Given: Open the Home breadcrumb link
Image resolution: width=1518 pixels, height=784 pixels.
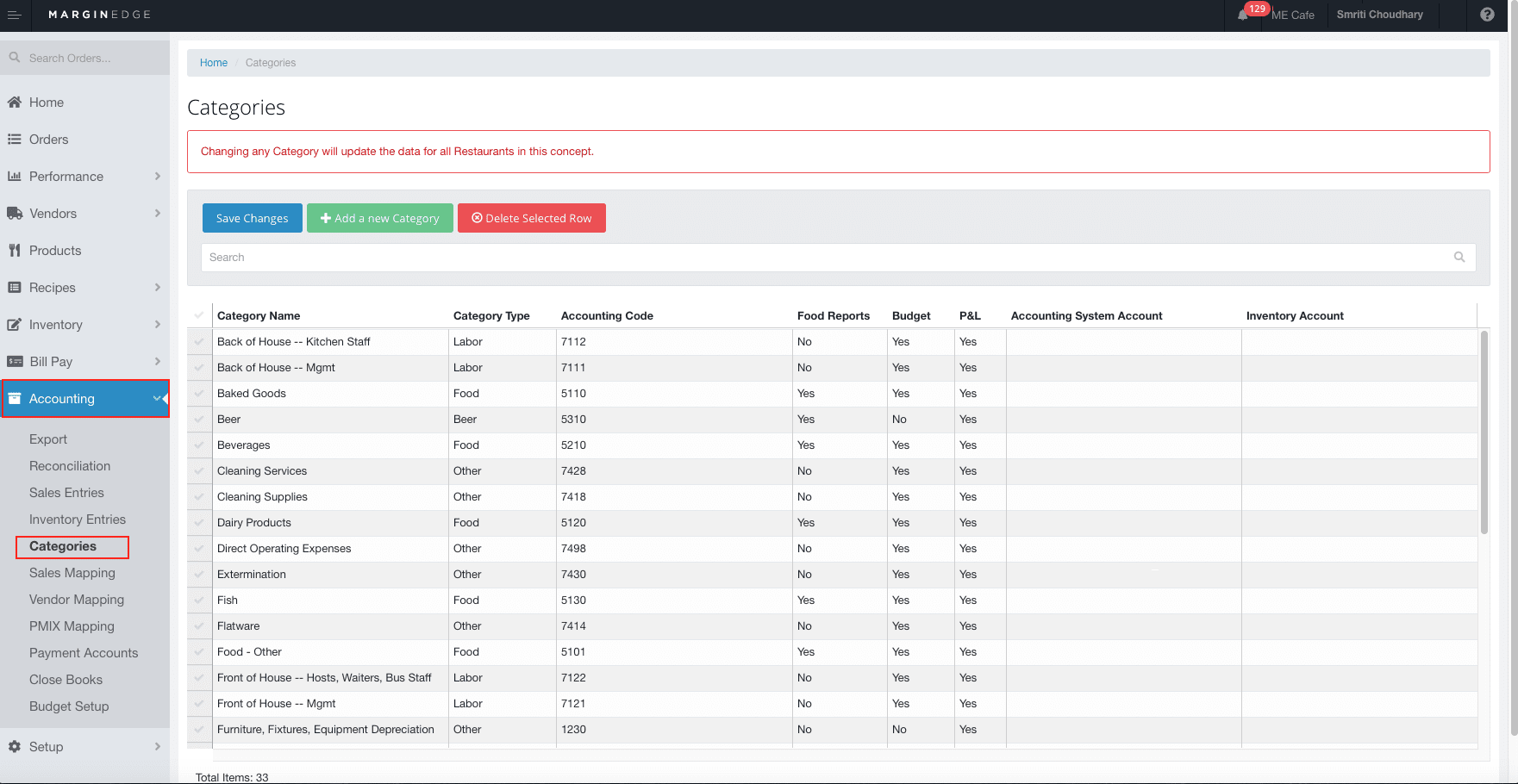Looking at the screenshot, I should 213,62.
